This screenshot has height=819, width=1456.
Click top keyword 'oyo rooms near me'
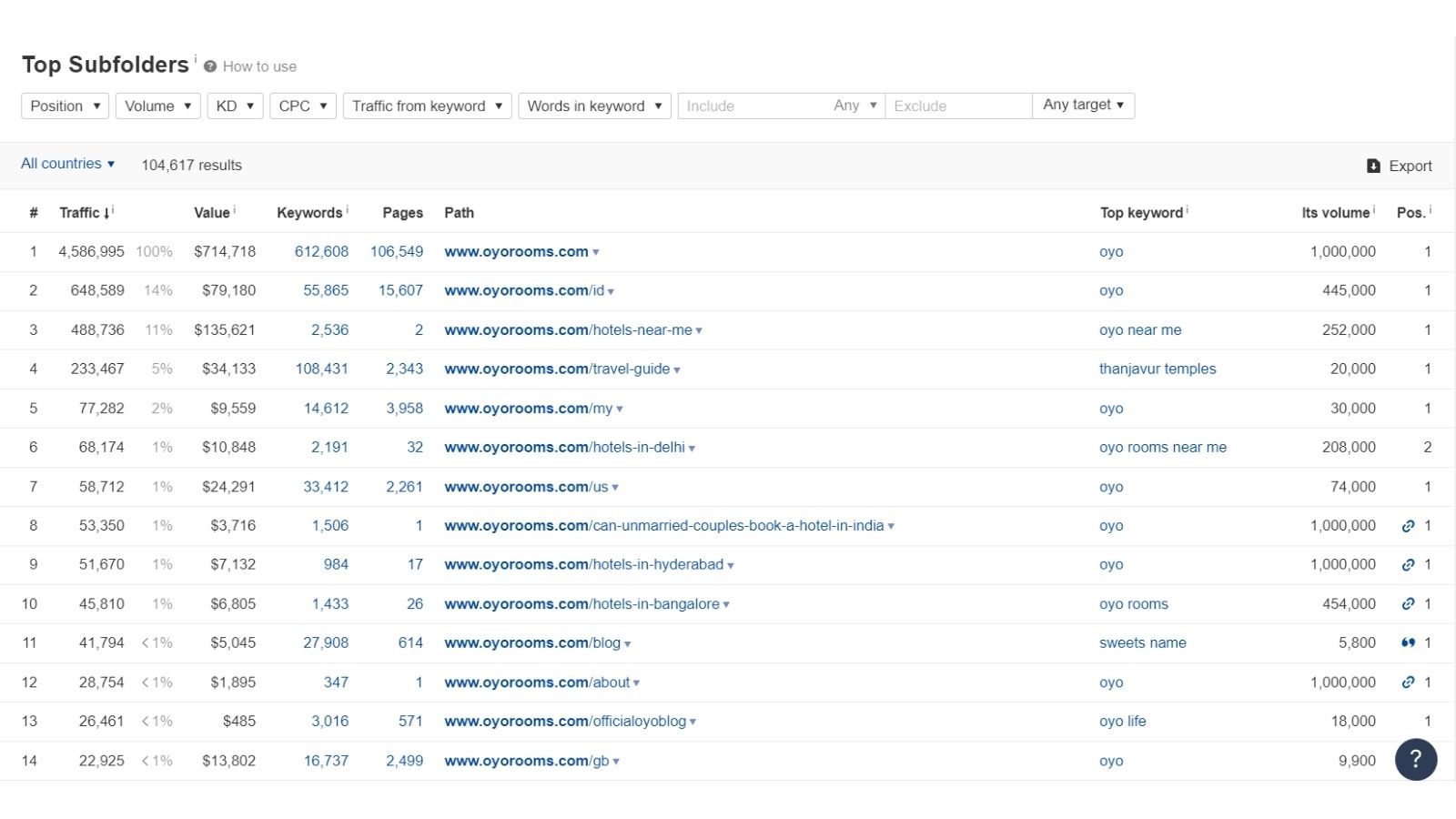1163,448
